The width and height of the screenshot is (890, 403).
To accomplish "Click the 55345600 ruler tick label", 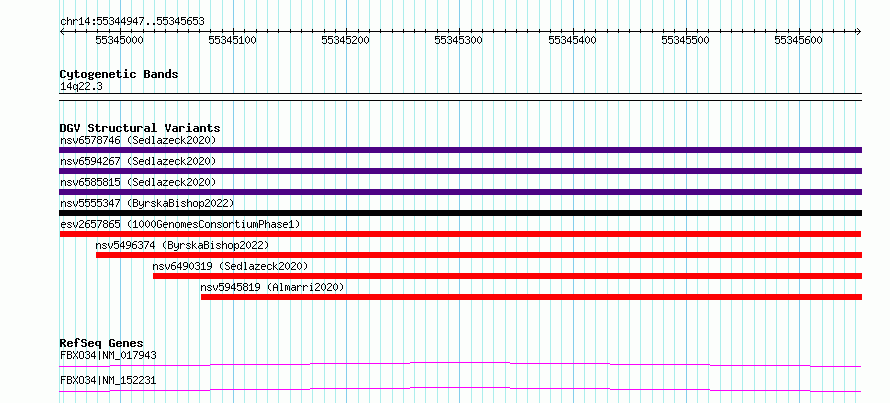I will 799,40.
